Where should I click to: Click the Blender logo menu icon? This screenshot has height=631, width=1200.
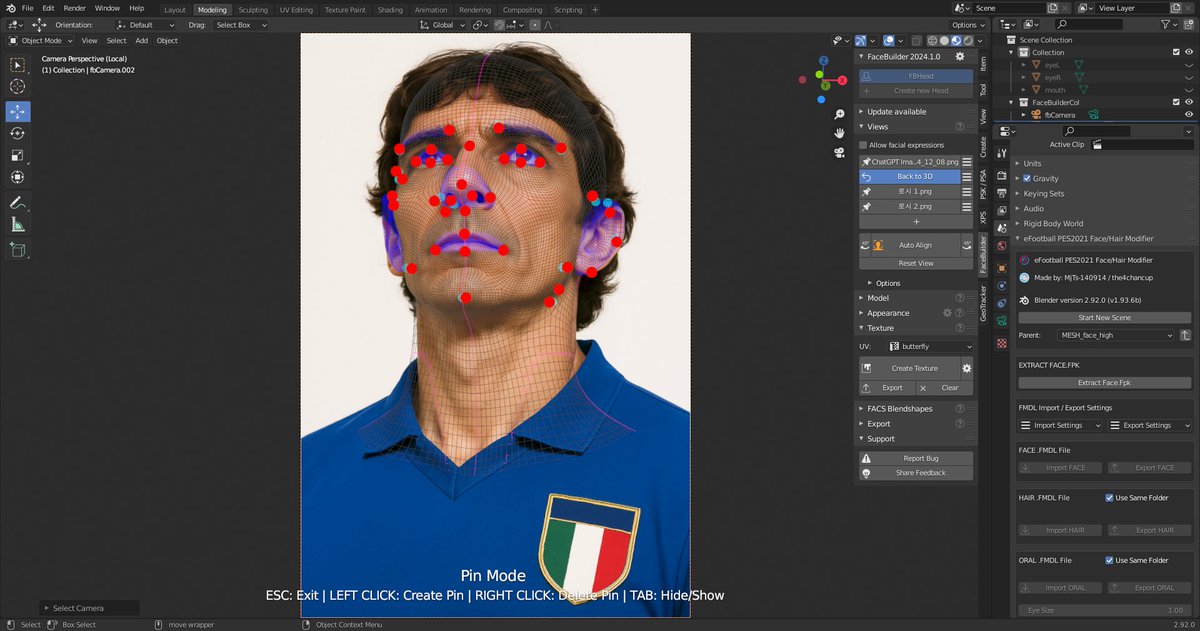pyautogui.click(x=9, y=8)
